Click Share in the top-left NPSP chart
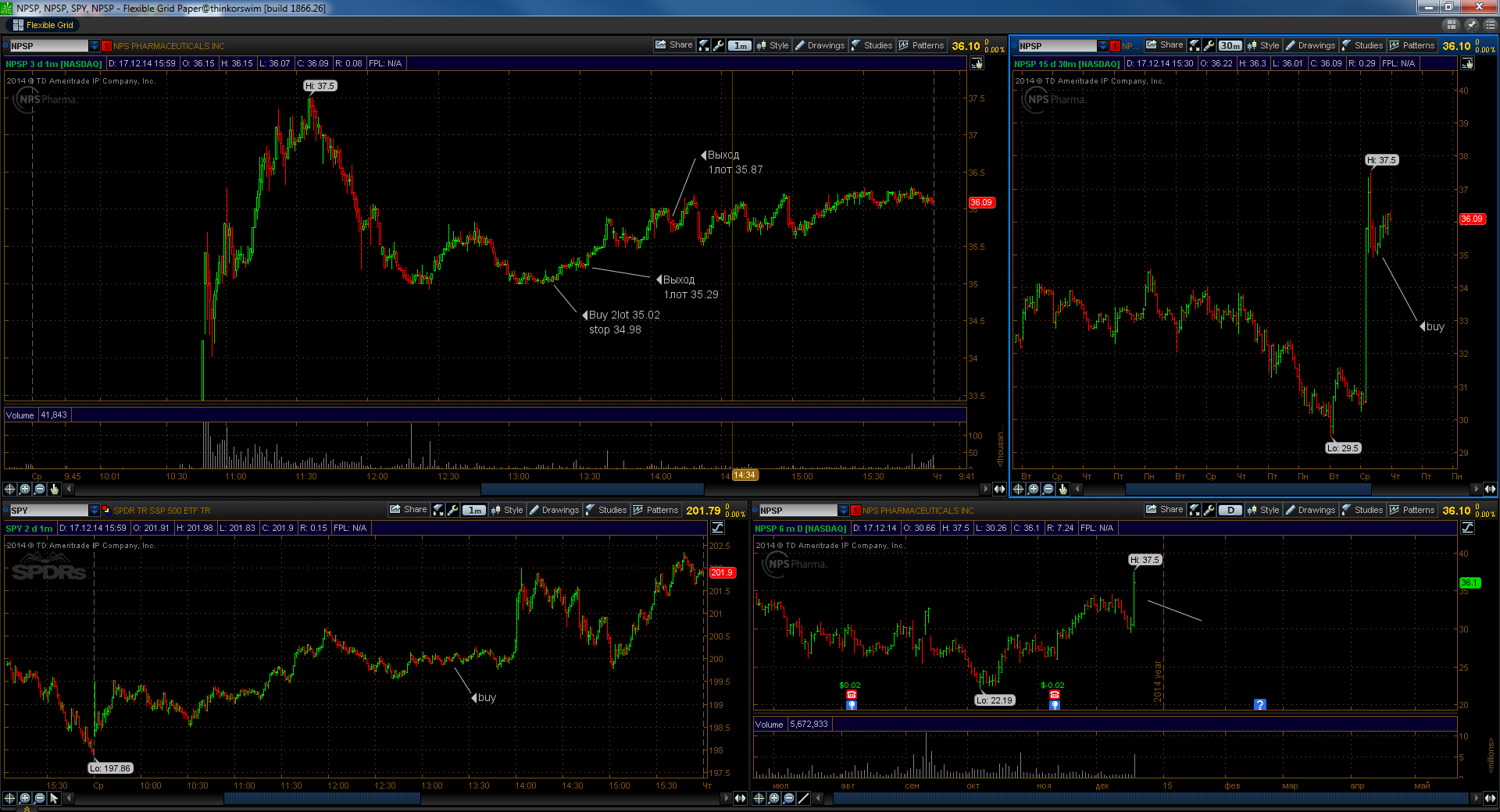 [674, 45]
